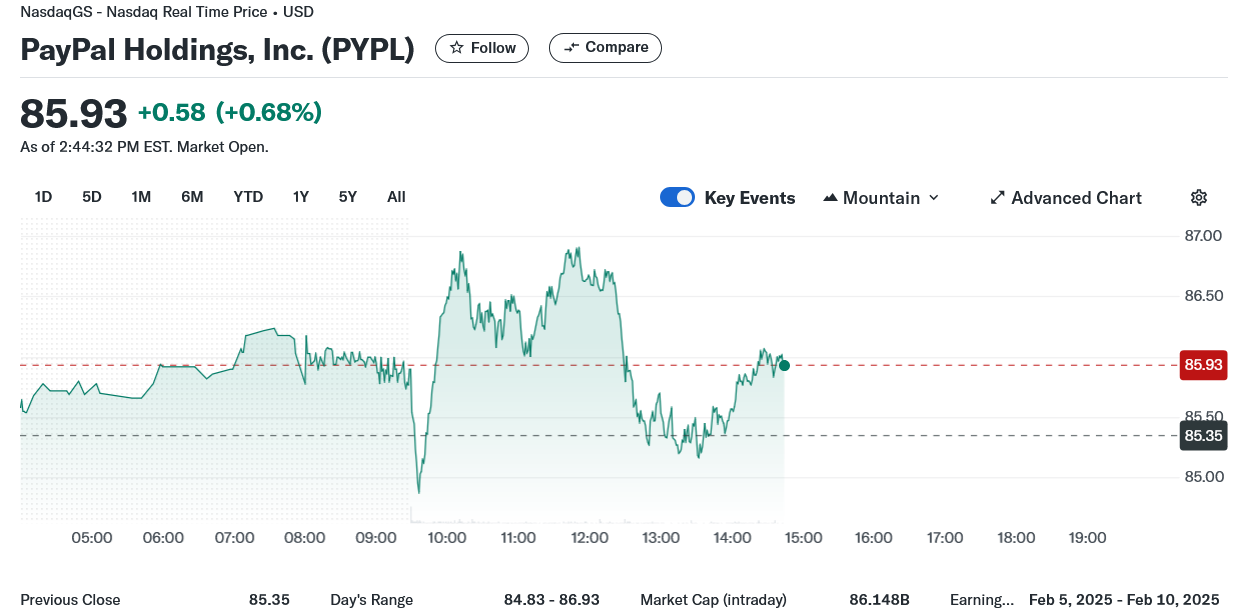
Task: Select the 5D time range
Action: coord(92,197)
